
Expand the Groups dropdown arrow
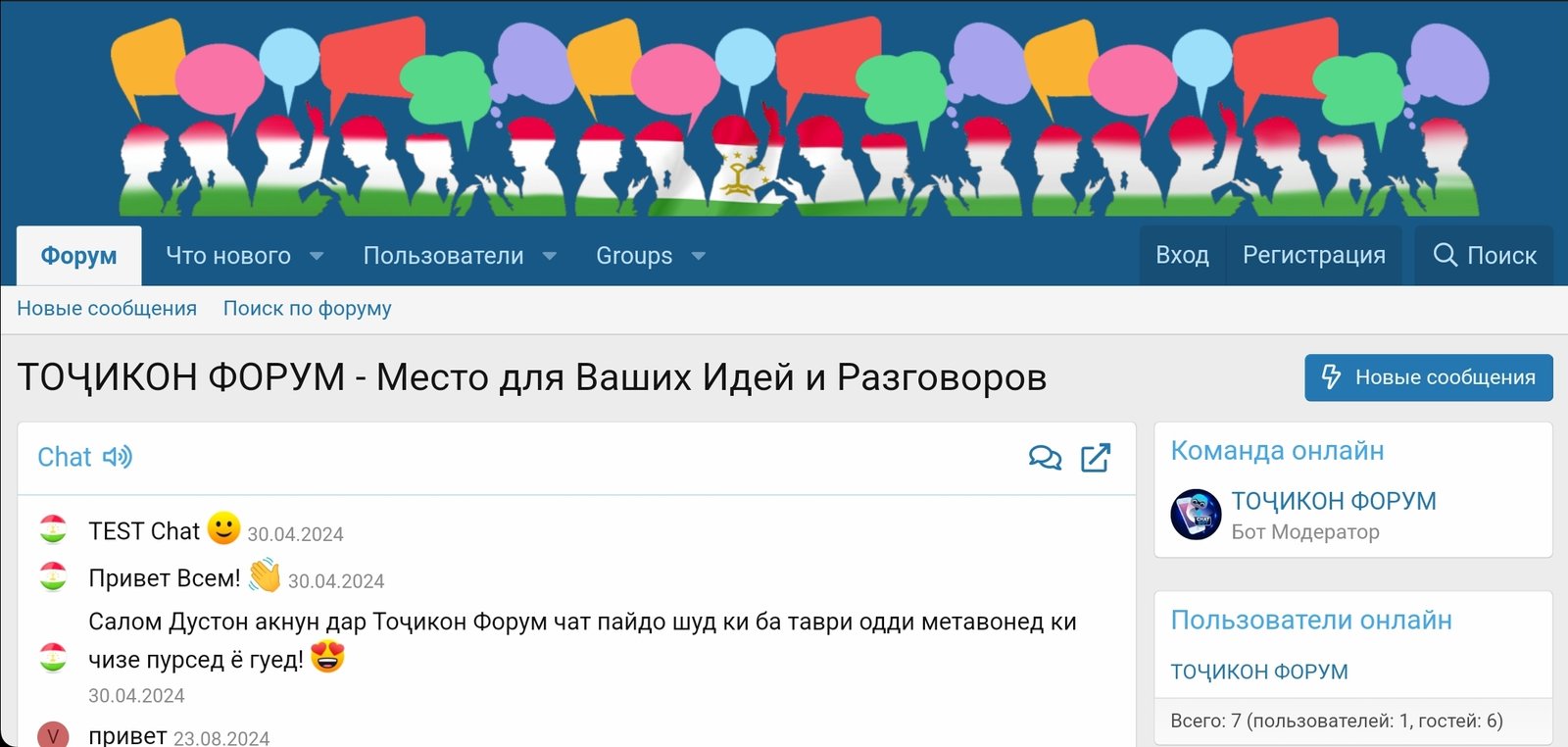699,256
